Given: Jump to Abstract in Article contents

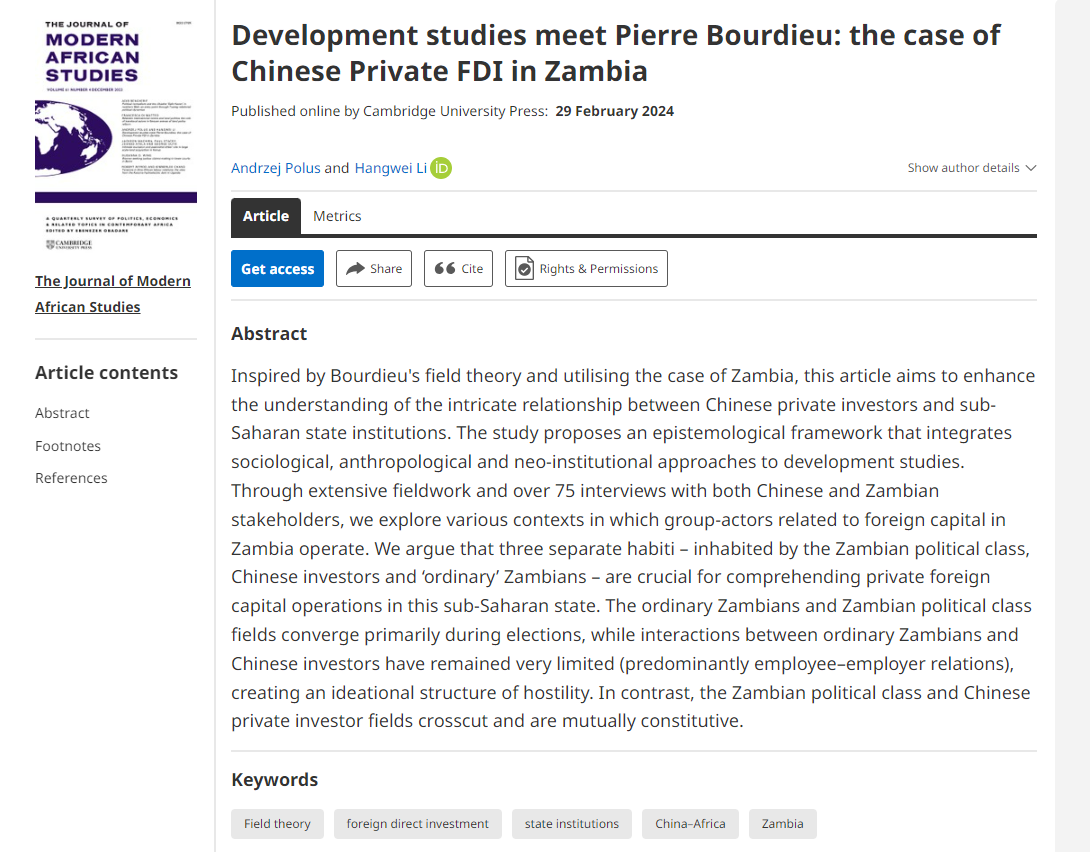Looking at the screenshot, I should coord(63,413).
